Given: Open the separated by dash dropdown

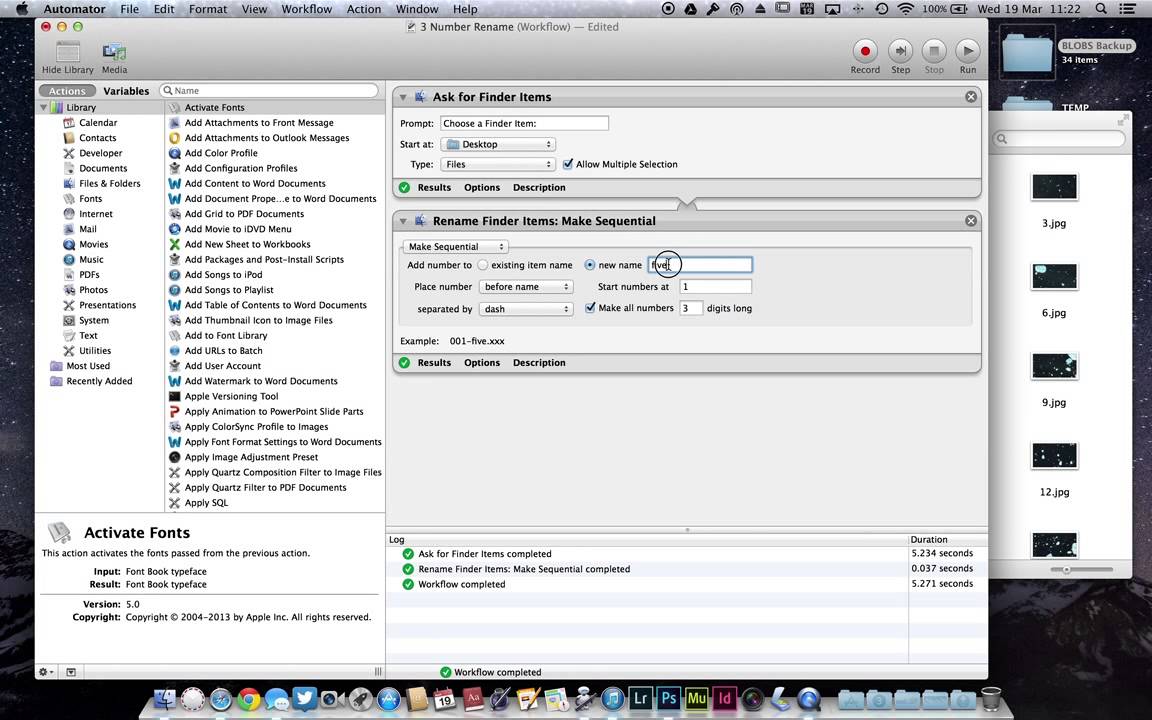Looking at the screenshot, I should (x=526, y=309).
